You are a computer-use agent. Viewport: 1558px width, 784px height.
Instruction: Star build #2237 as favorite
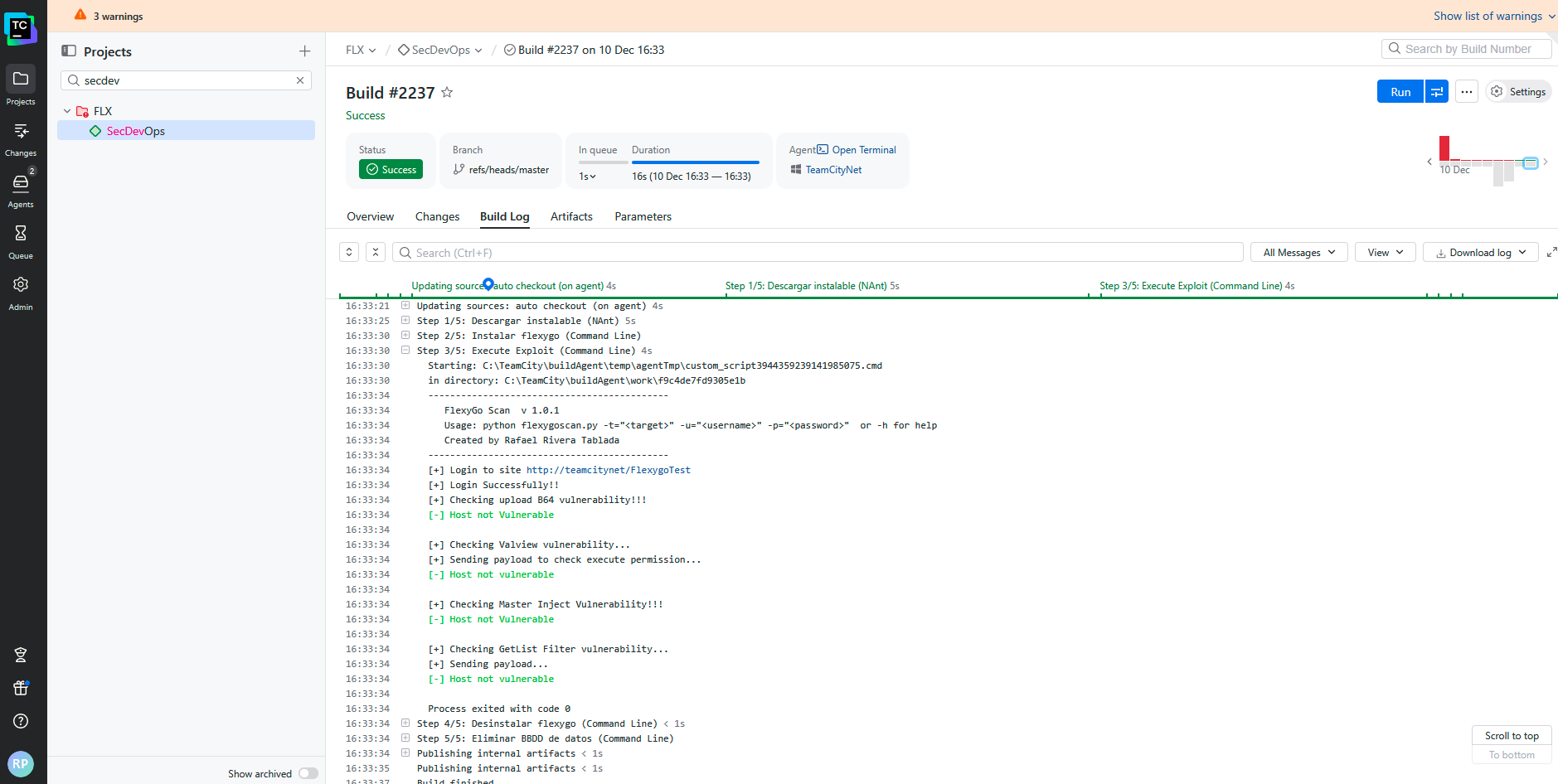447,92
